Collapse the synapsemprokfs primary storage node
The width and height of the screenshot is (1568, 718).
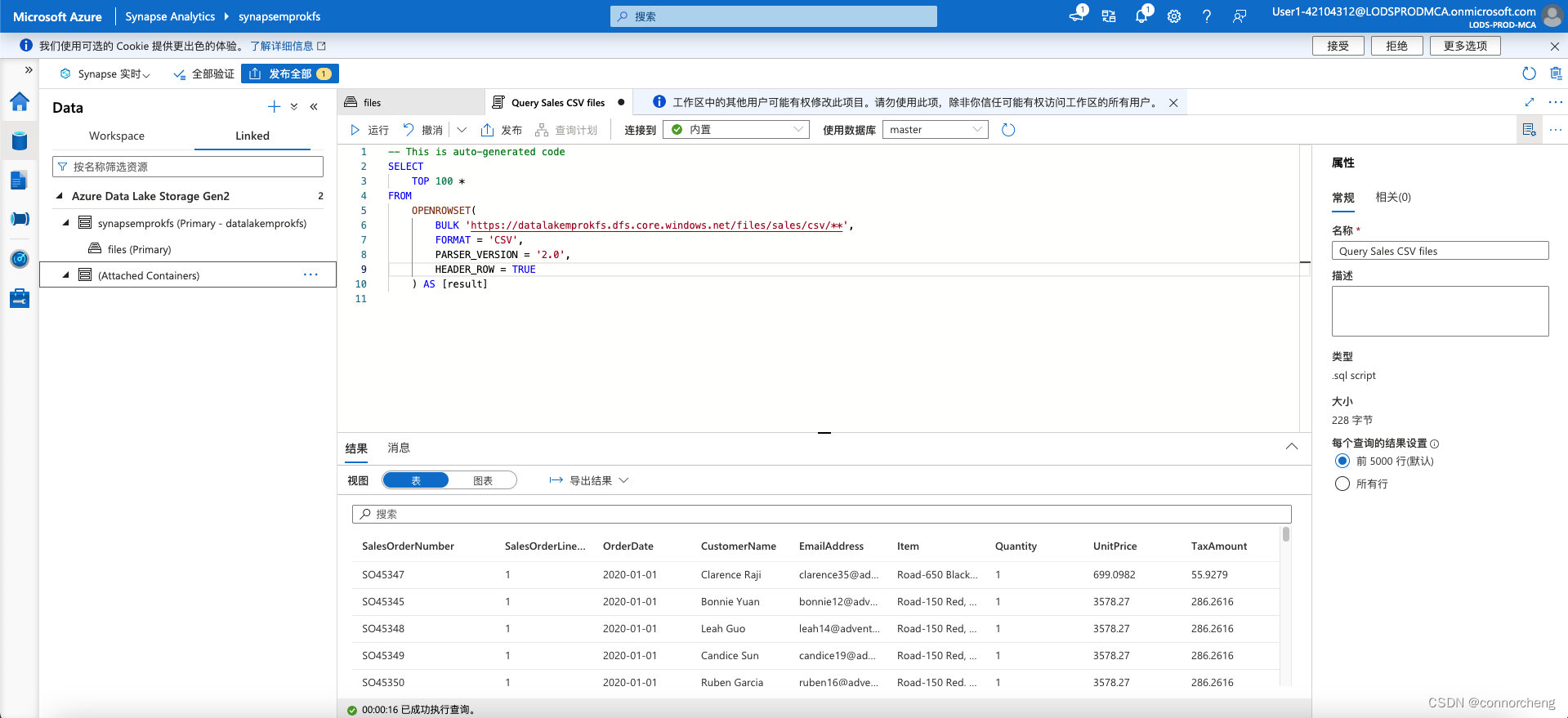66,223
